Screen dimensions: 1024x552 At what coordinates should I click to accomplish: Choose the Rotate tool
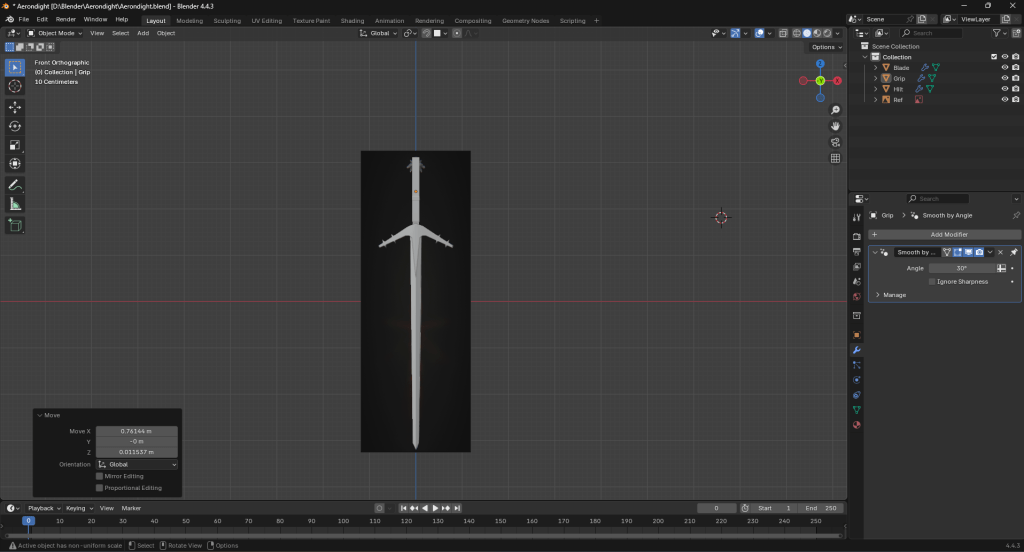[15, 126]
